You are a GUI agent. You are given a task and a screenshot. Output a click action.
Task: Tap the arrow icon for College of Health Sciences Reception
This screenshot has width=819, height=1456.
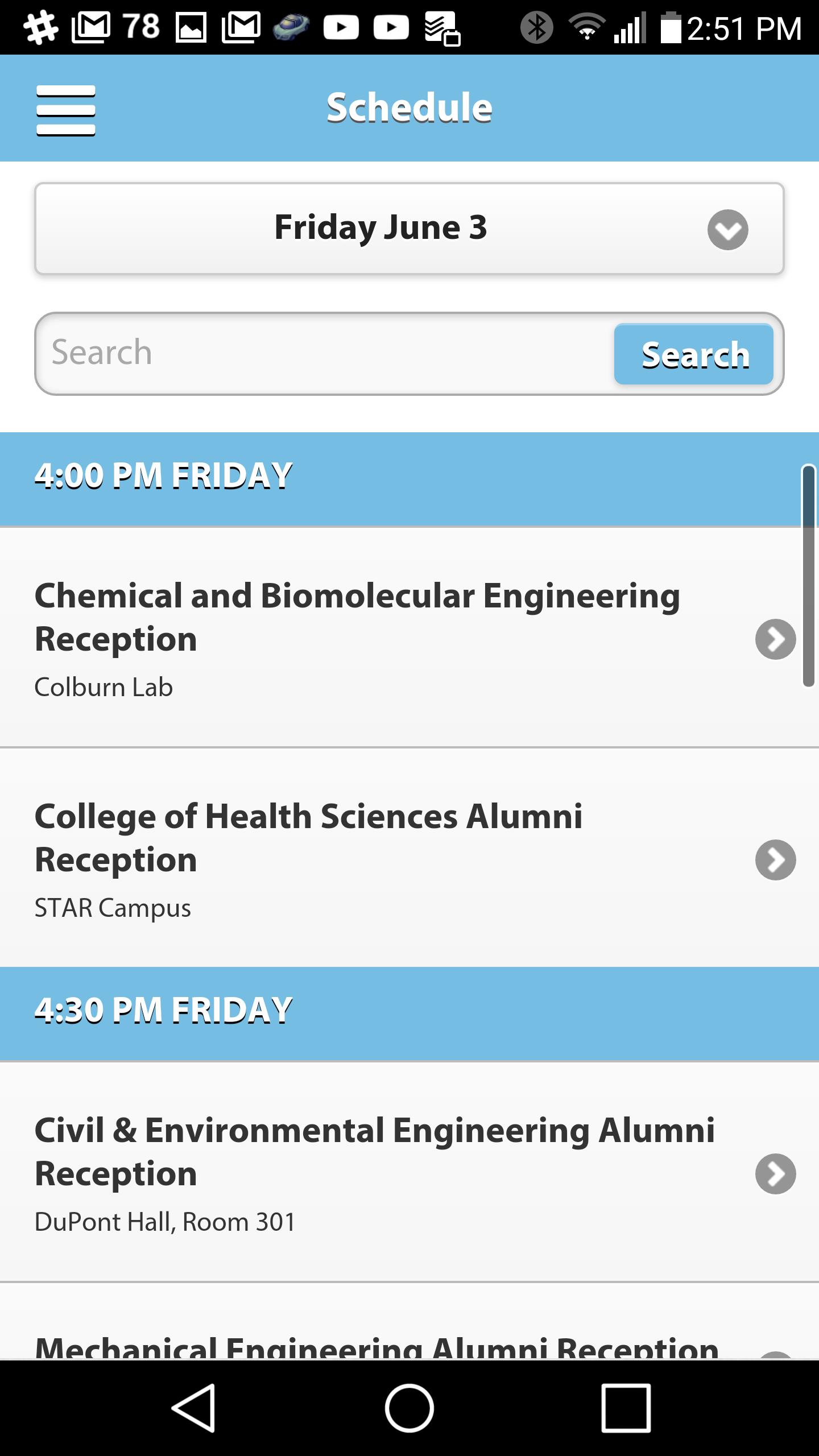pyautogui.click(x=775, y=860)
